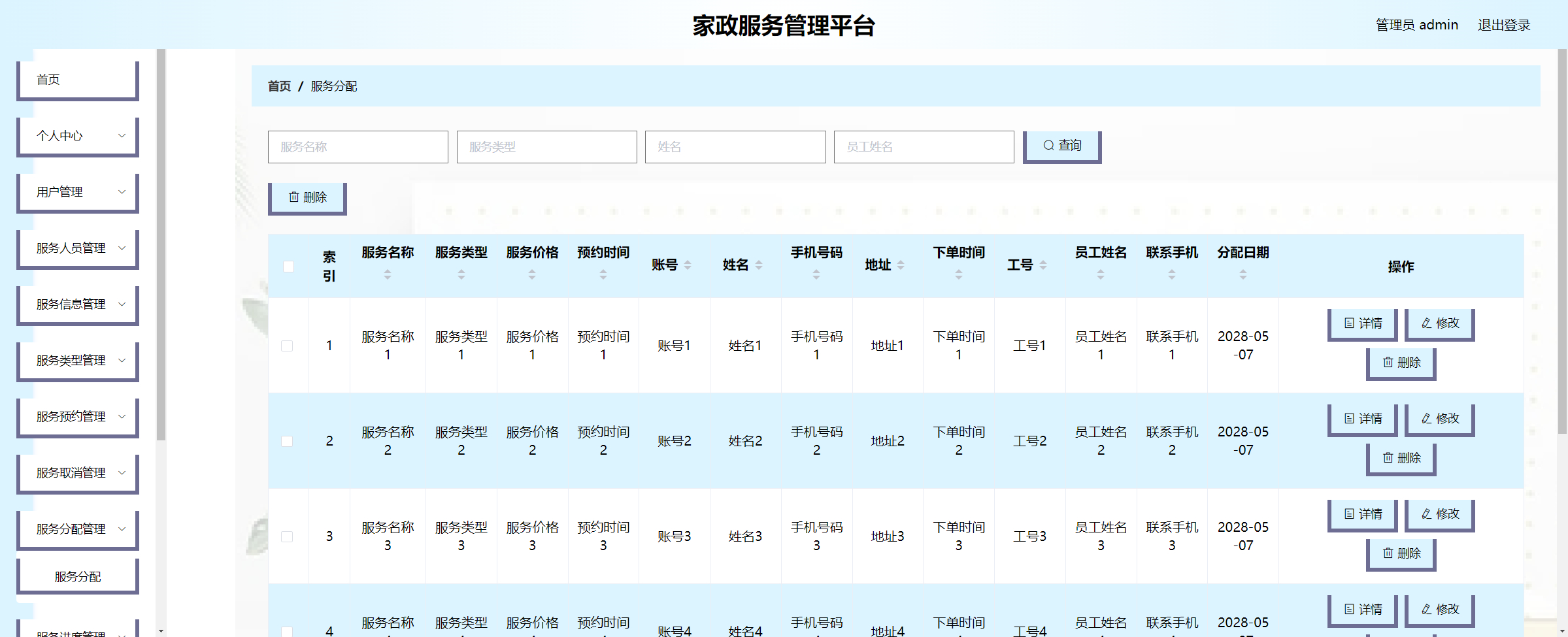
Task: Expand the 服务类型管理 sidebar menu
Action: pos(78,361)
